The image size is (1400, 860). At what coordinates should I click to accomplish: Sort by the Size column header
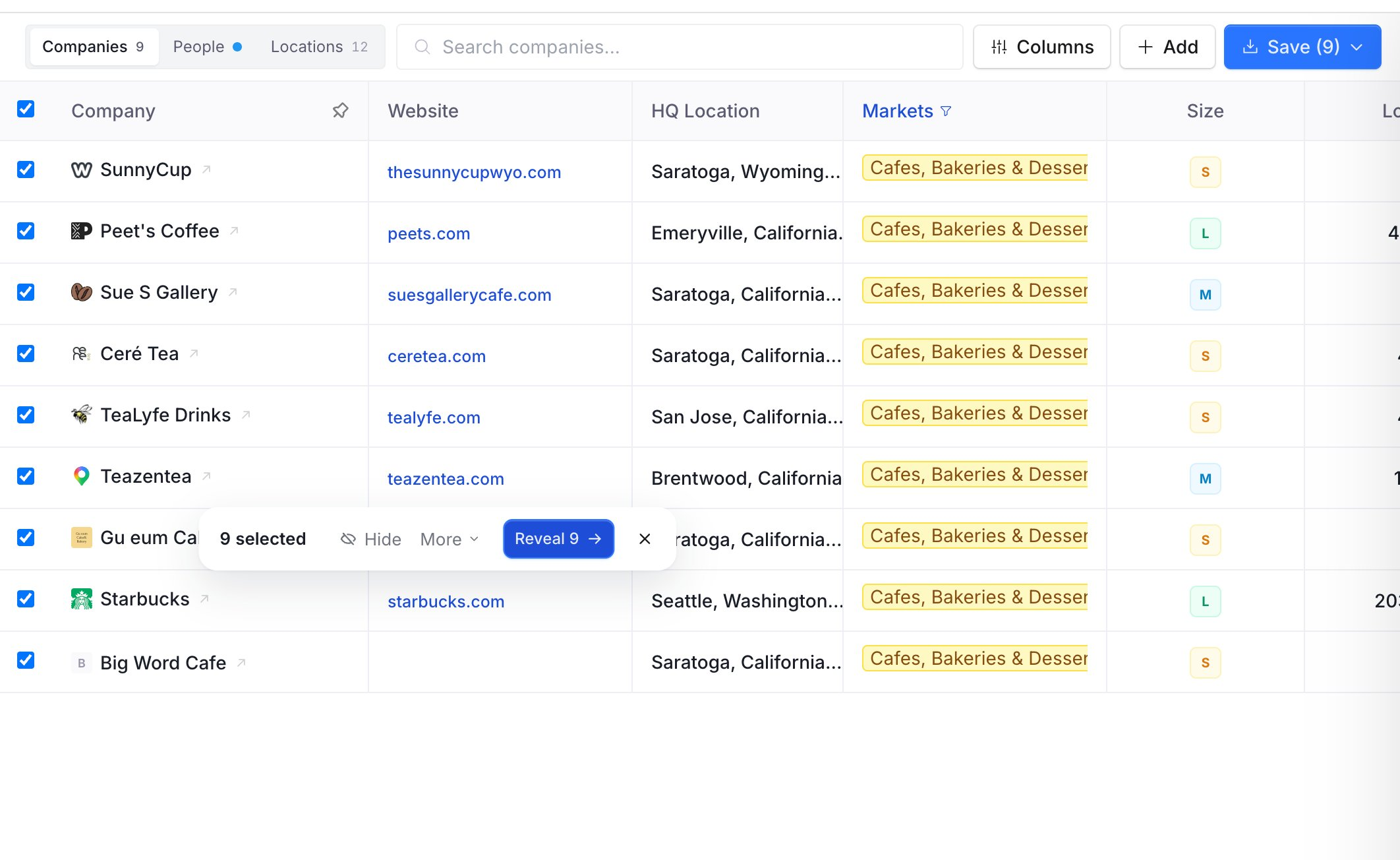tap(1206, 111)
